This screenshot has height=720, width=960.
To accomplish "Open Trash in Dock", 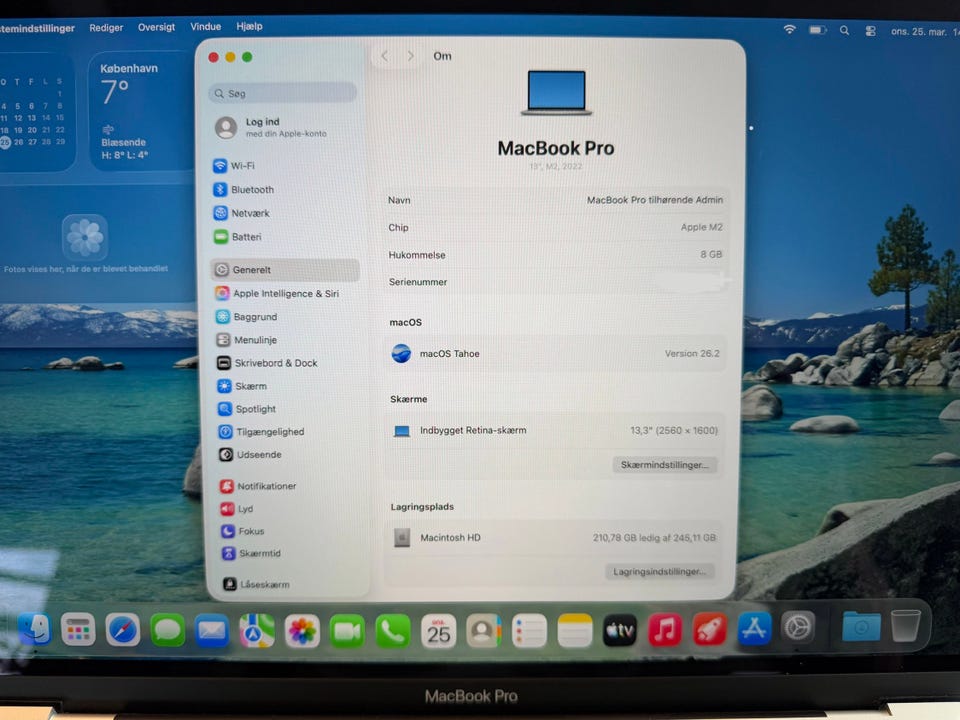I will click(x=906, y=625).
